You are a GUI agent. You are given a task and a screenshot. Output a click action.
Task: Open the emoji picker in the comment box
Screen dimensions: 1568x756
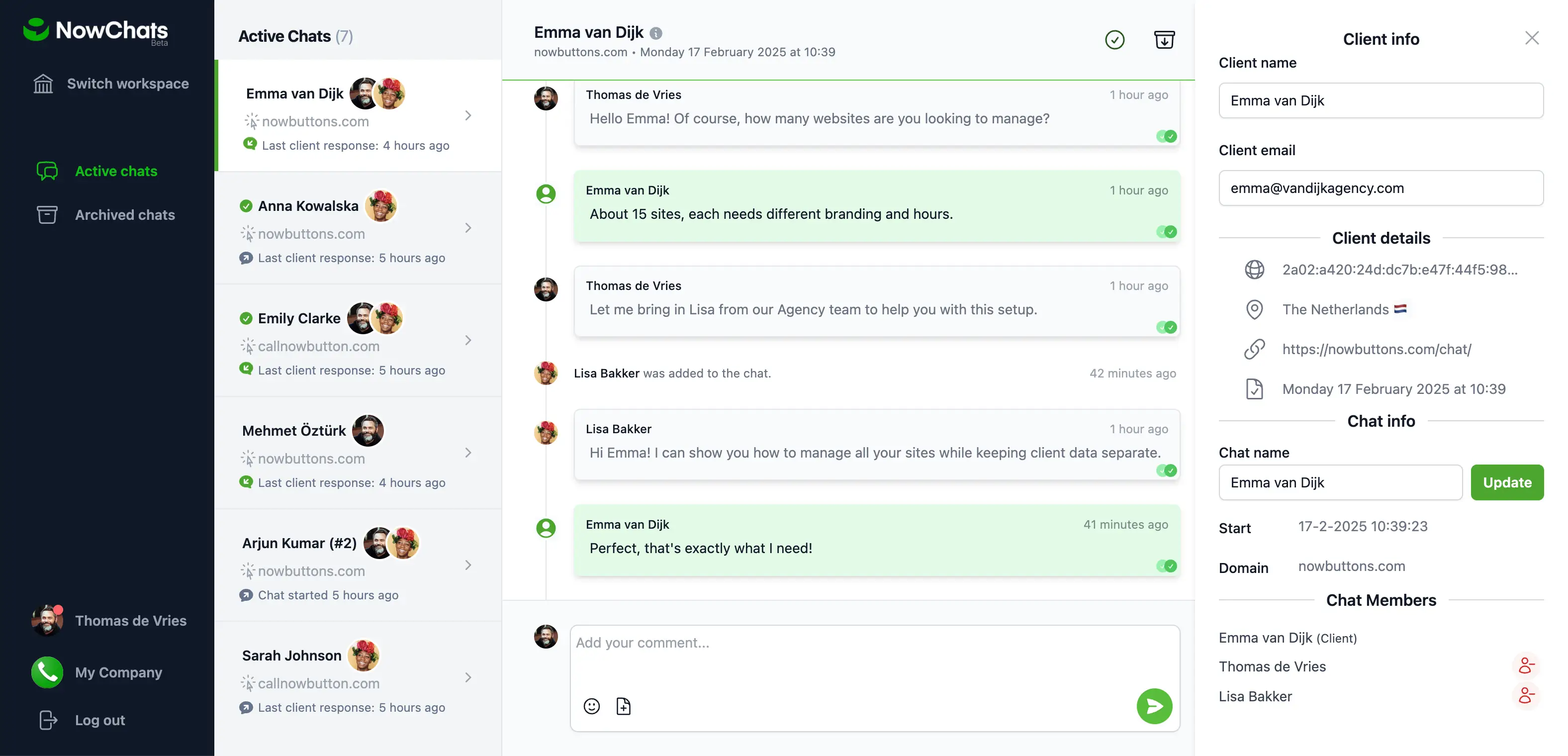click(x=592, y=706)
